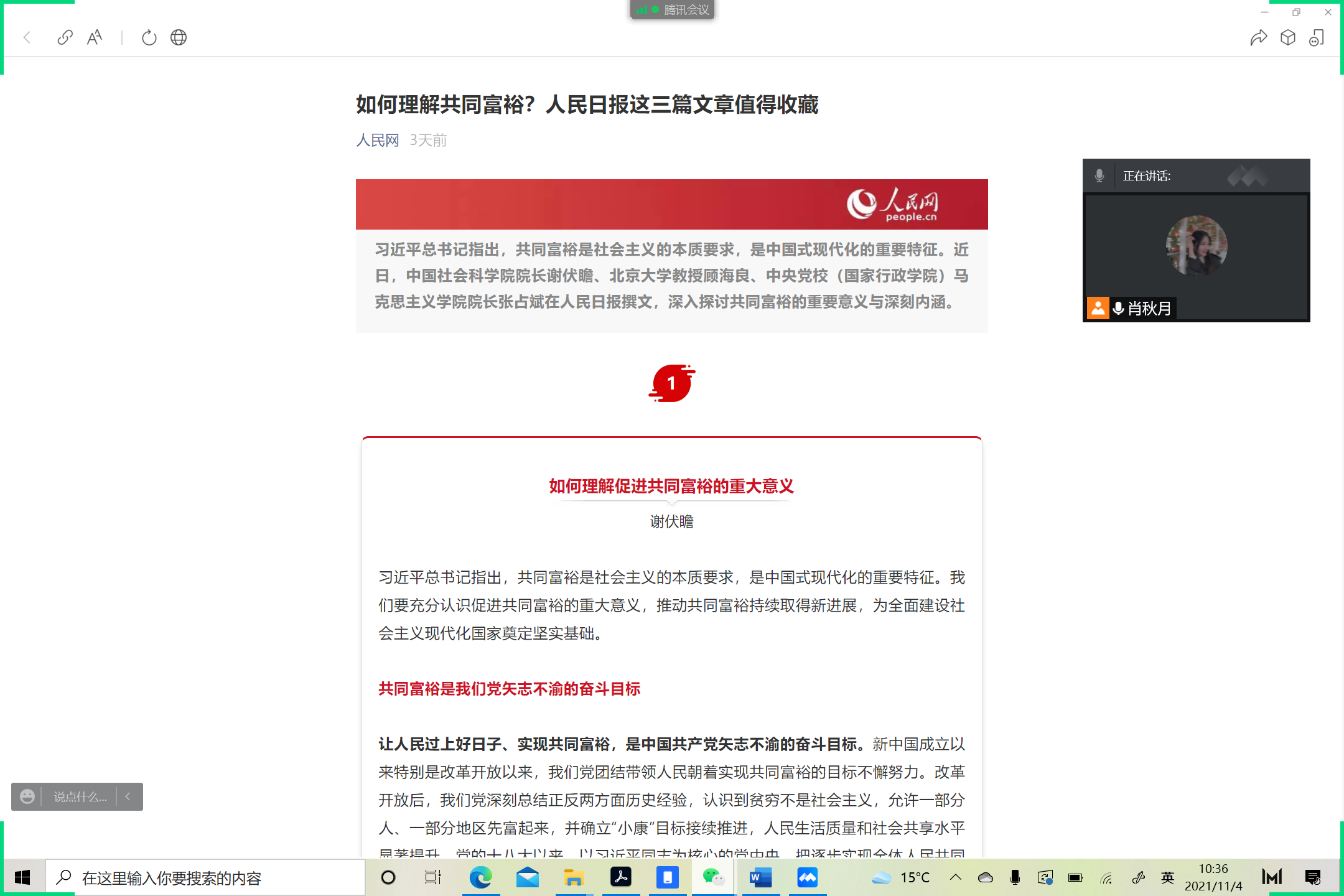
Task: Open the 人民网 source link
Action: (x=377, y=140)
